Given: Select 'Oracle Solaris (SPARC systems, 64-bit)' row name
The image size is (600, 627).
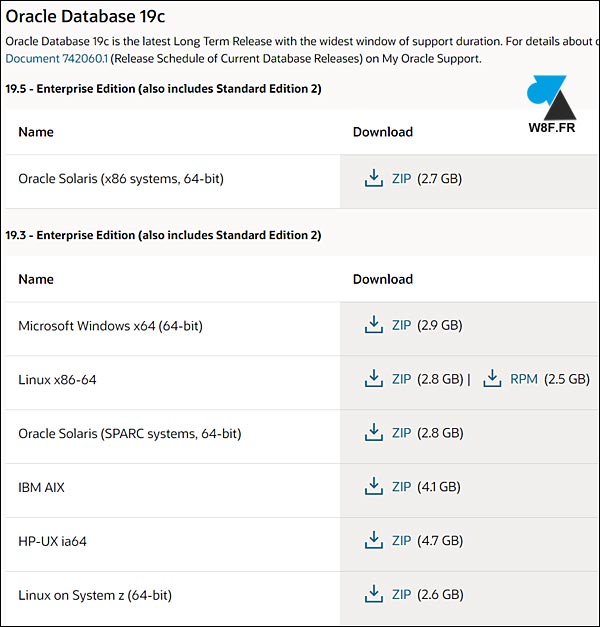Looking at the screenshot, I should point(130,433).
